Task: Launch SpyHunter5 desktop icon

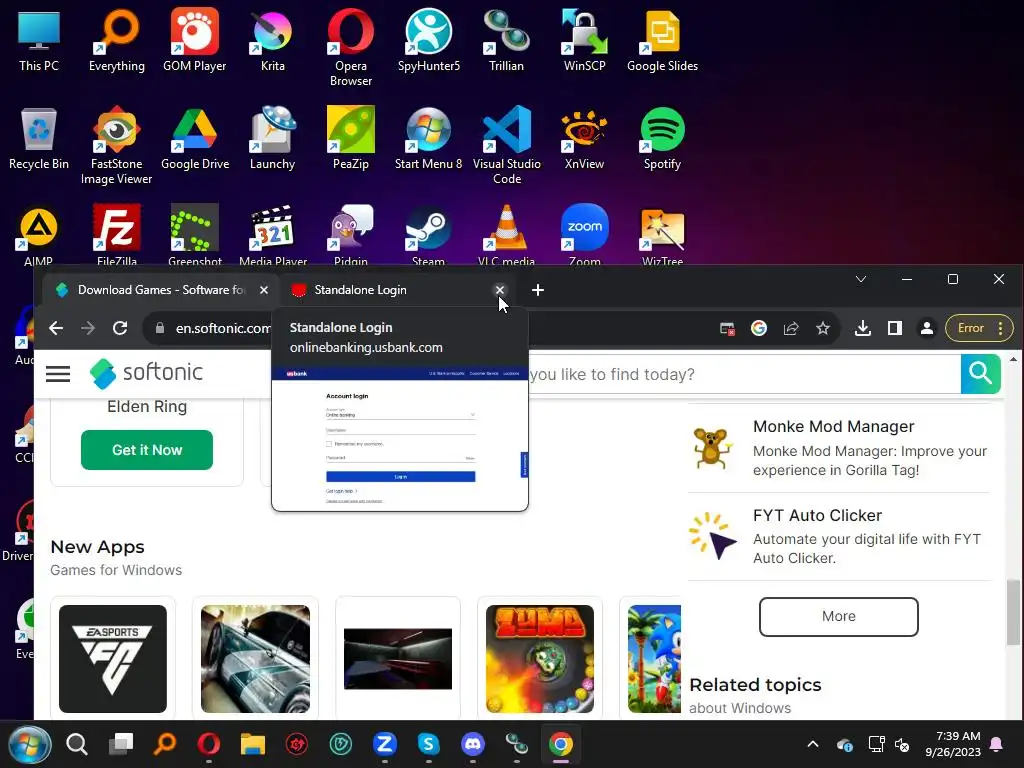Action: pos(428,40)
